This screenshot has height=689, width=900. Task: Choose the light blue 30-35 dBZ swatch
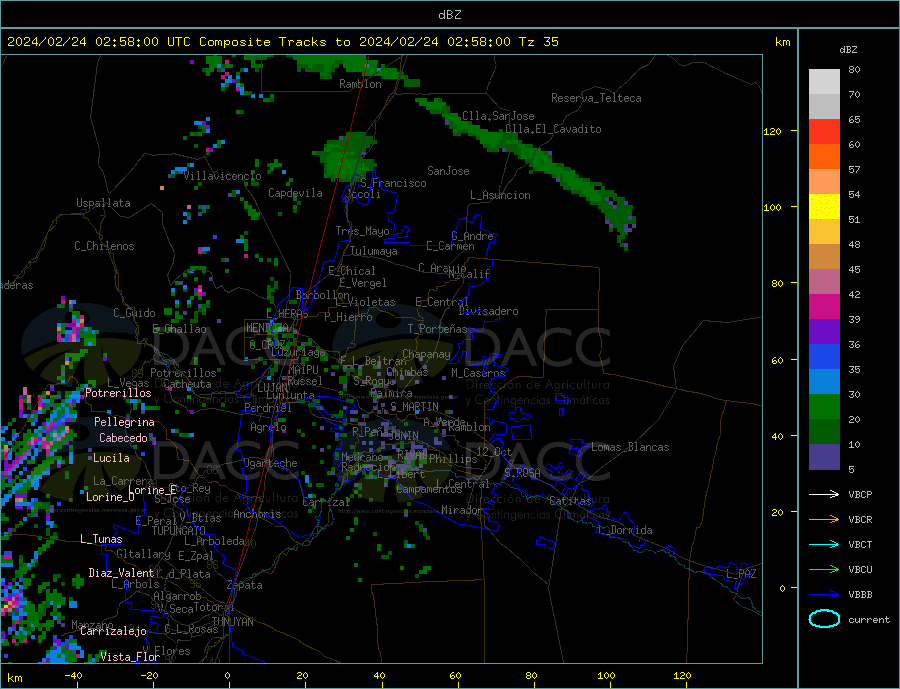click(x=824, y=382)
